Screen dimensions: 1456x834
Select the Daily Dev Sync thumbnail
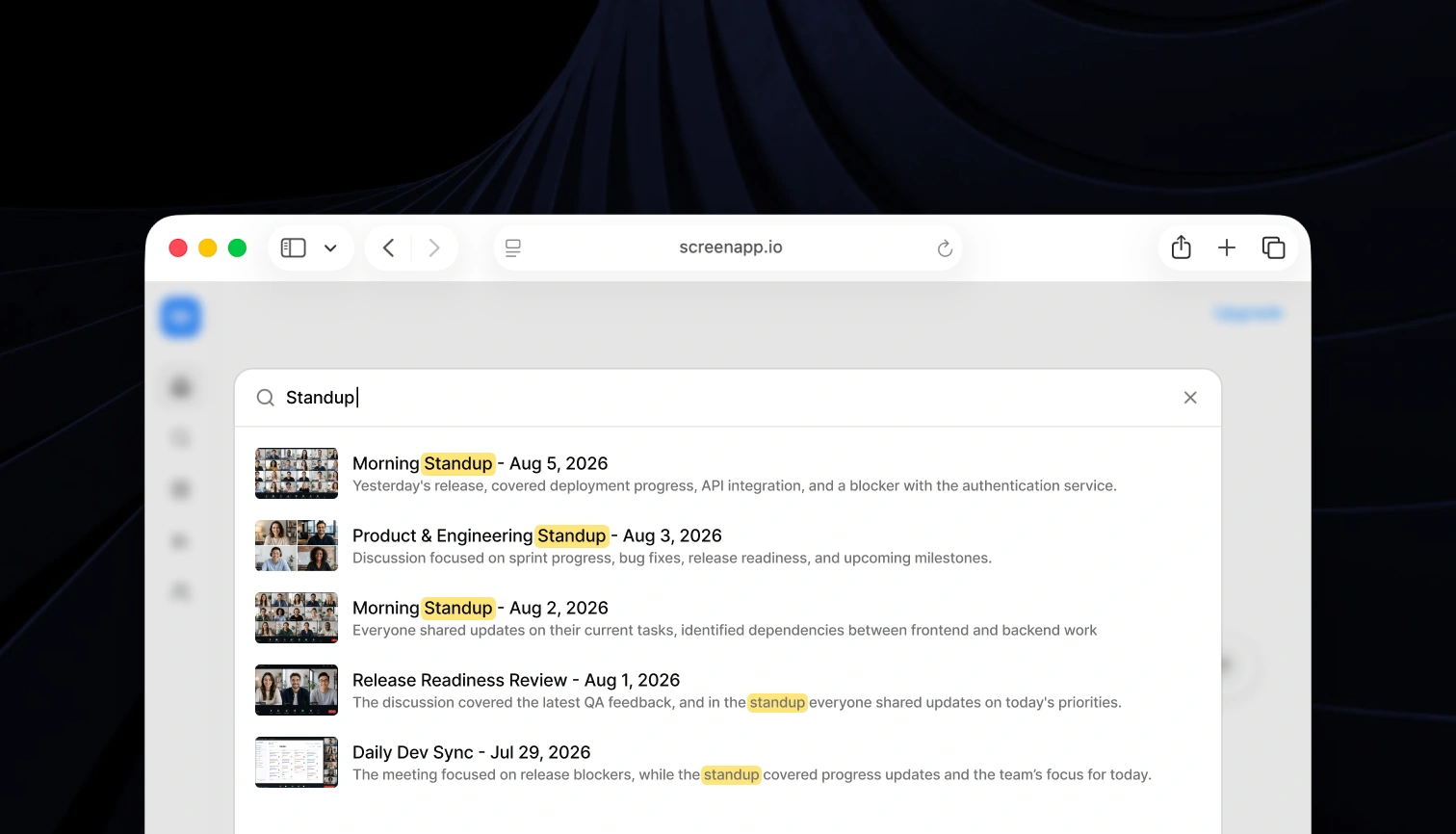pos(297,762)
